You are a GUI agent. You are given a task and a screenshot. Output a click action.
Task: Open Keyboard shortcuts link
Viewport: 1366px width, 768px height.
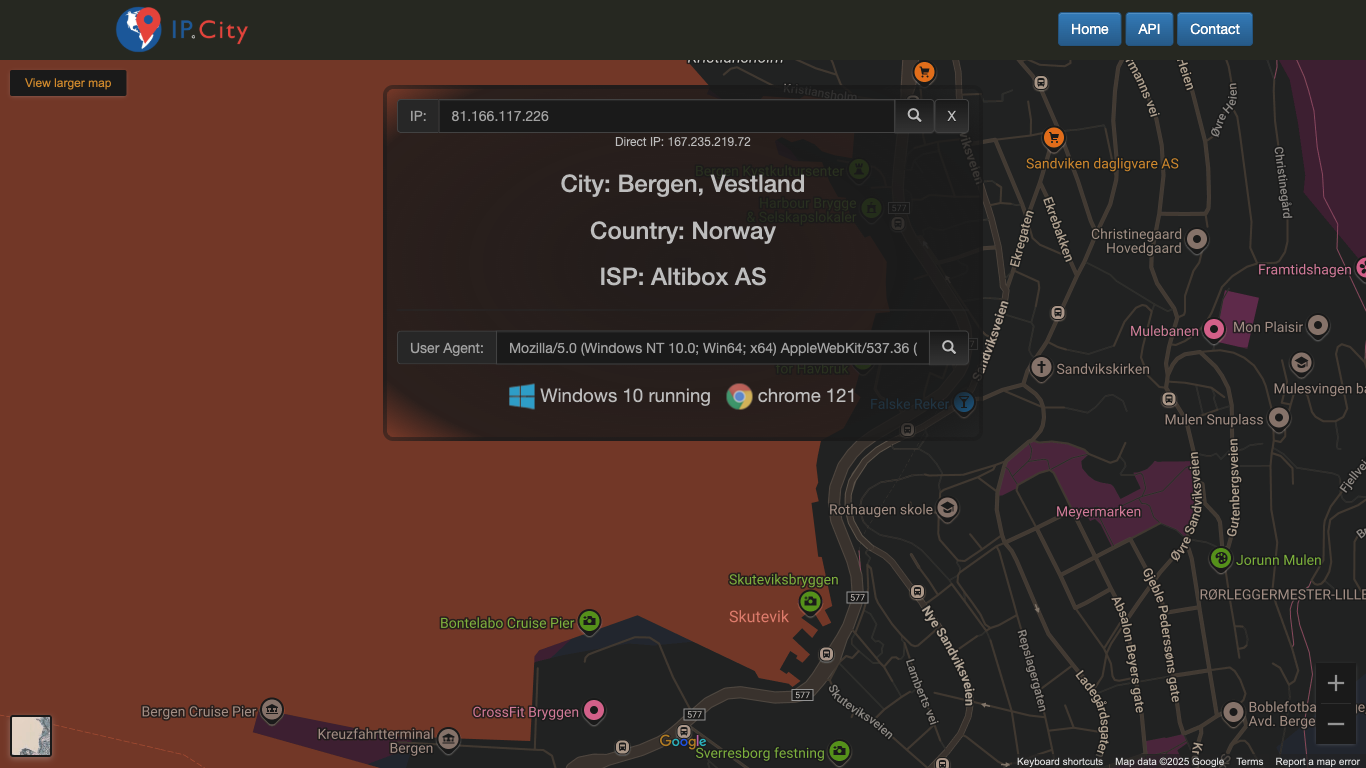[1060, 762]
